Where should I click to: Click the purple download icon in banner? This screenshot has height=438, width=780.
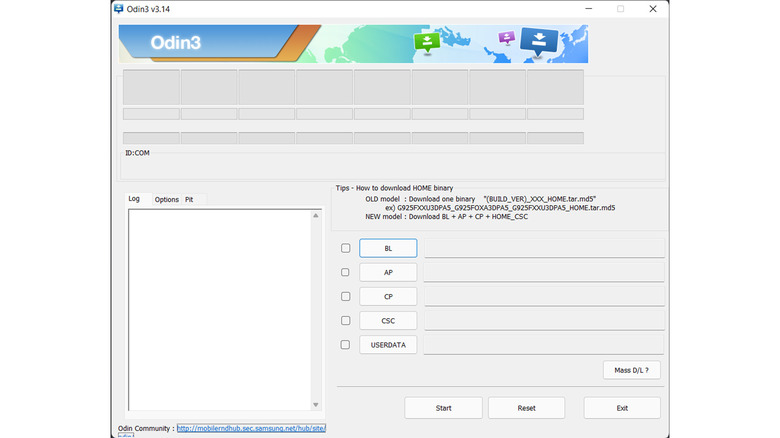pos(506,37)
